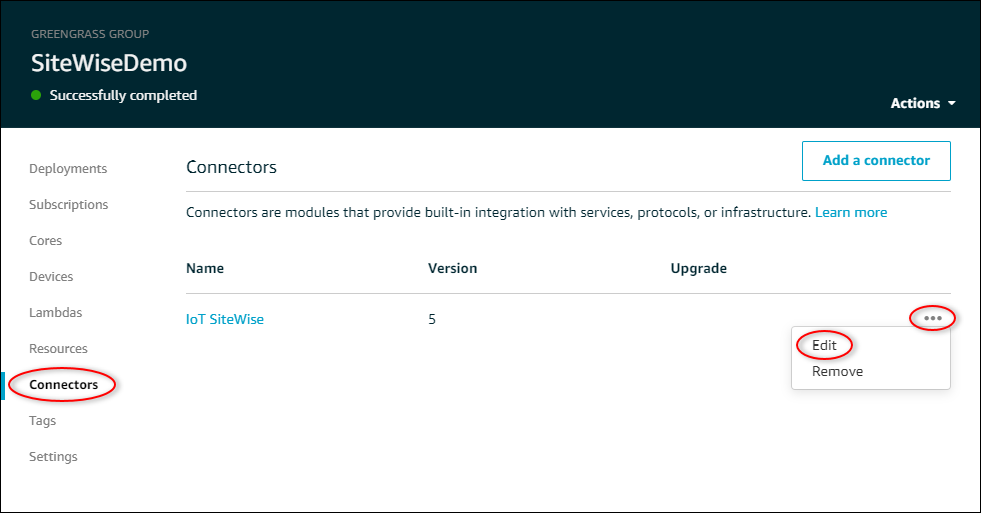Viewport: 981px width, 513px height.
Task: Select Devices in the left navigation
Action: coord(51,277)
